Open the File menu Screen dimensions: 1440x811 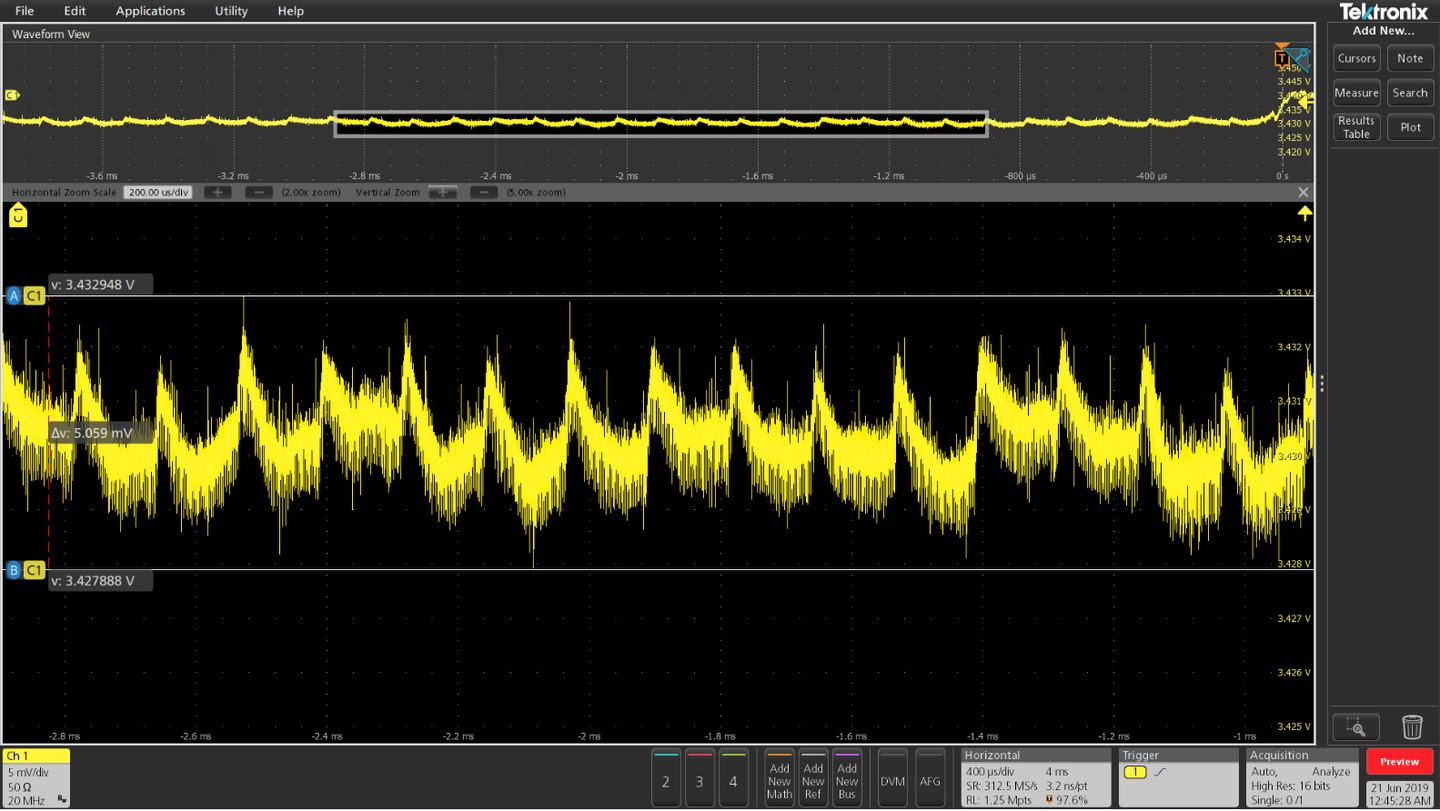point(24,11)
